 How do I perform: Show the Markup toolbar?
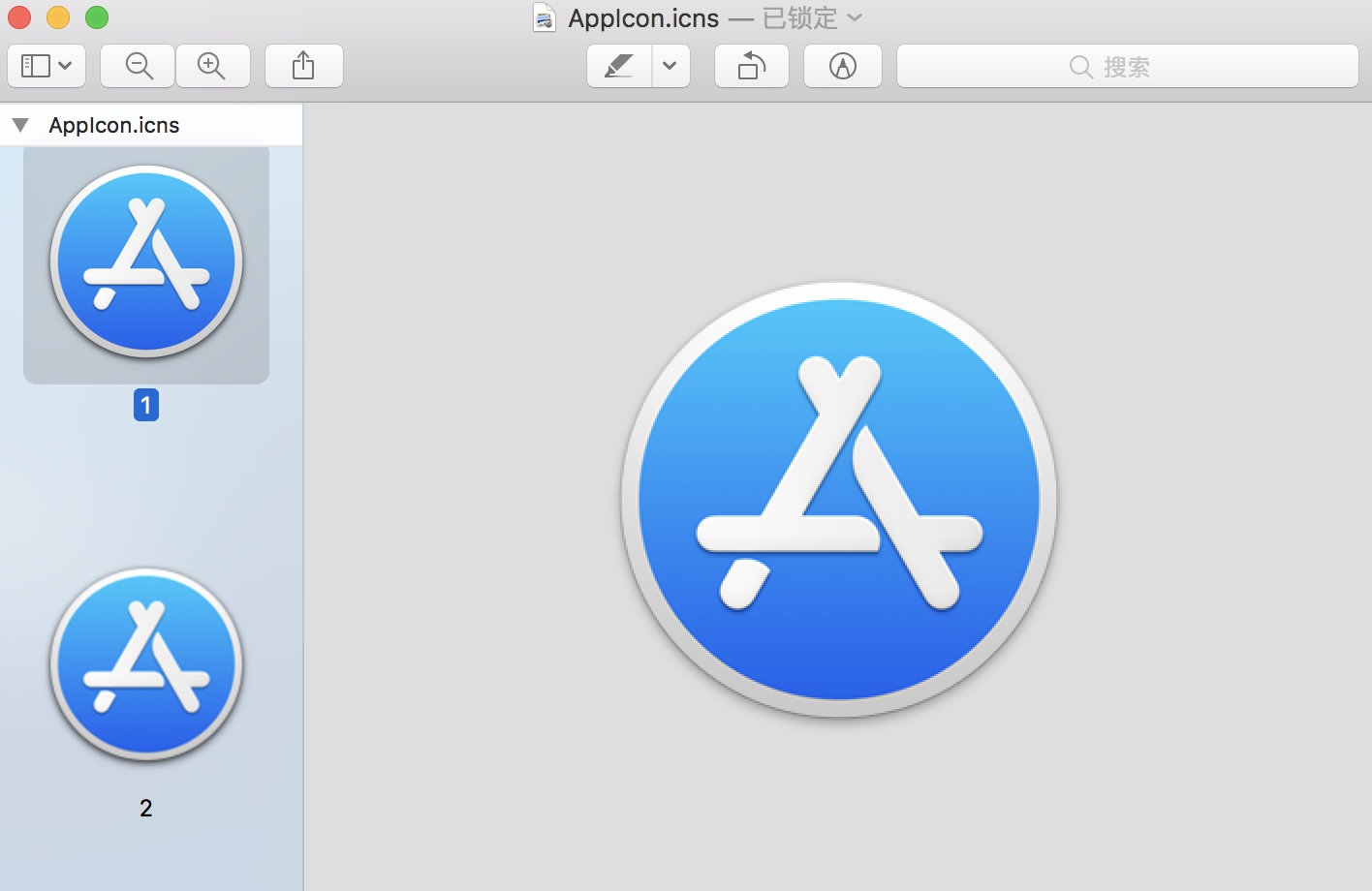click(843, 66)
